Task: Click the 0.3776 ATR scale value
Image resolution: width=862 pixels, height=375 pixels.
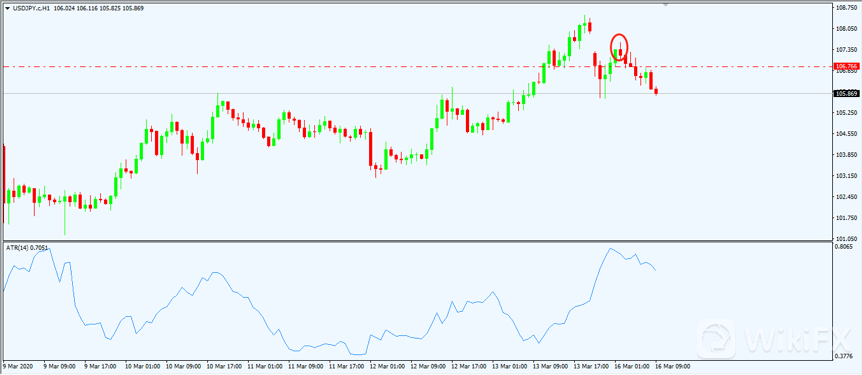Action: click(845, 355)
